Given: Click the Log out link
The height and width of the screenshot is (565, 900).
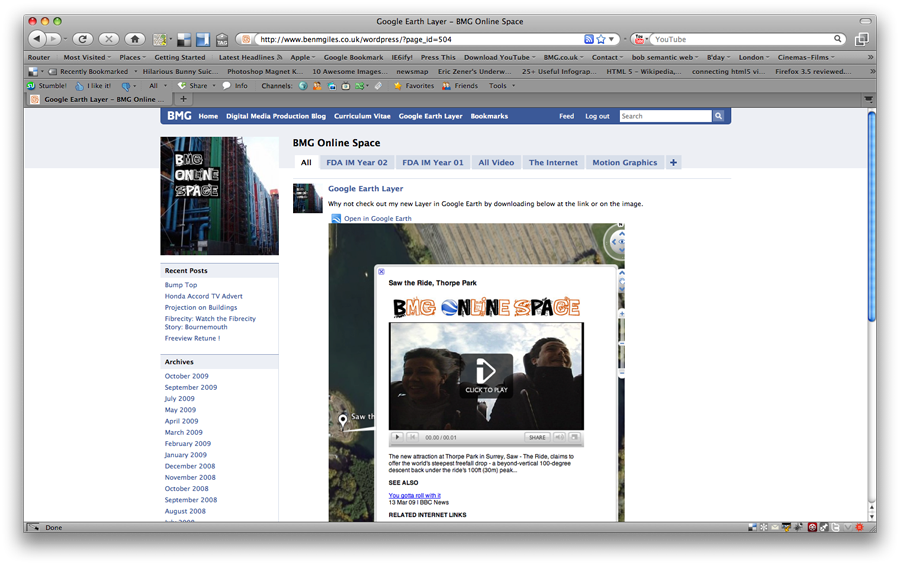Looking at the screenshot, I should [597, 116].
